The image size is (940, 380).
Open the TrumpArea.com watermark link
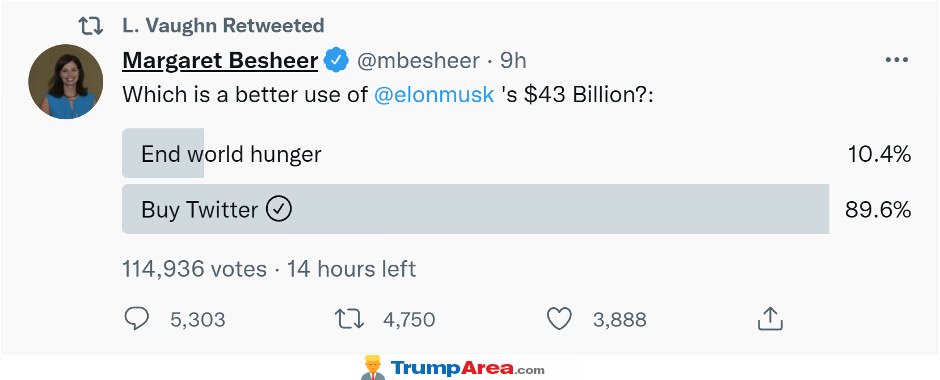[468, 368]
